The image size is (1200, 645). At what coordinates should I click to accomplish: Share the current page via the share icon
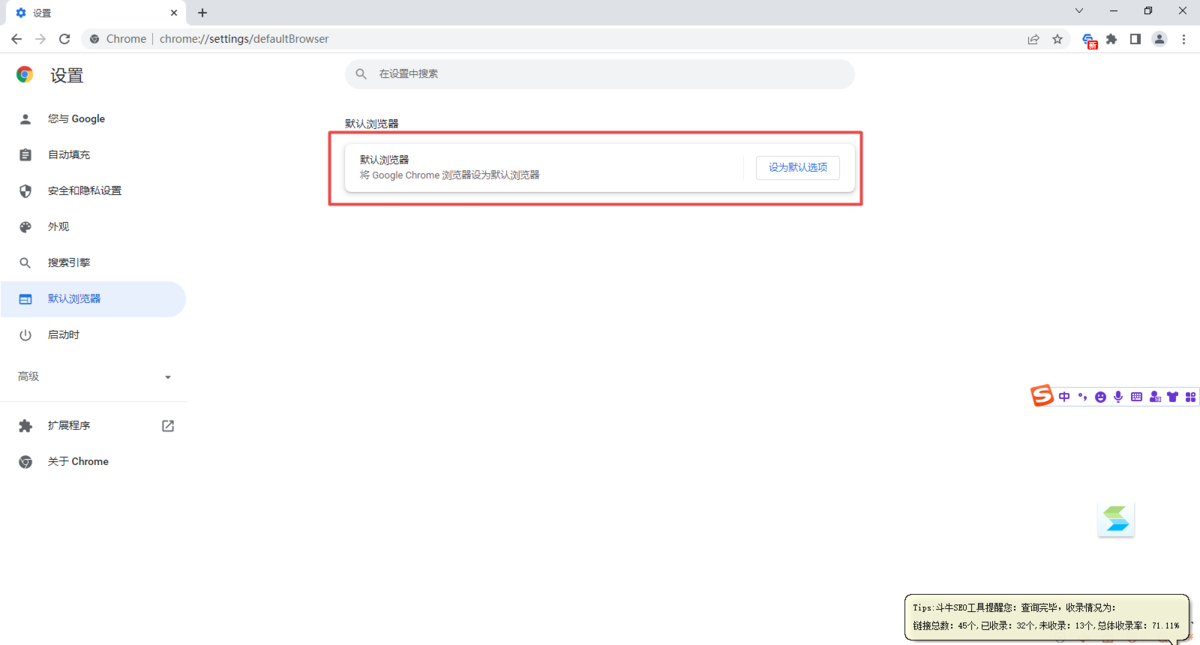1033,39
